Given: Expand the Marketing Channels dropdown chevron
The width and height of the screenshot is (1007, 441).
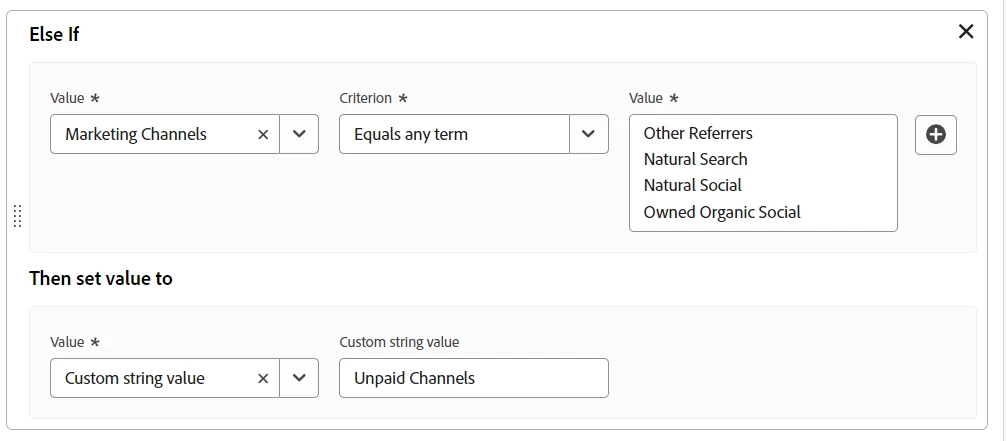Looking at the screenshot, I should click(x=299, y=135).
